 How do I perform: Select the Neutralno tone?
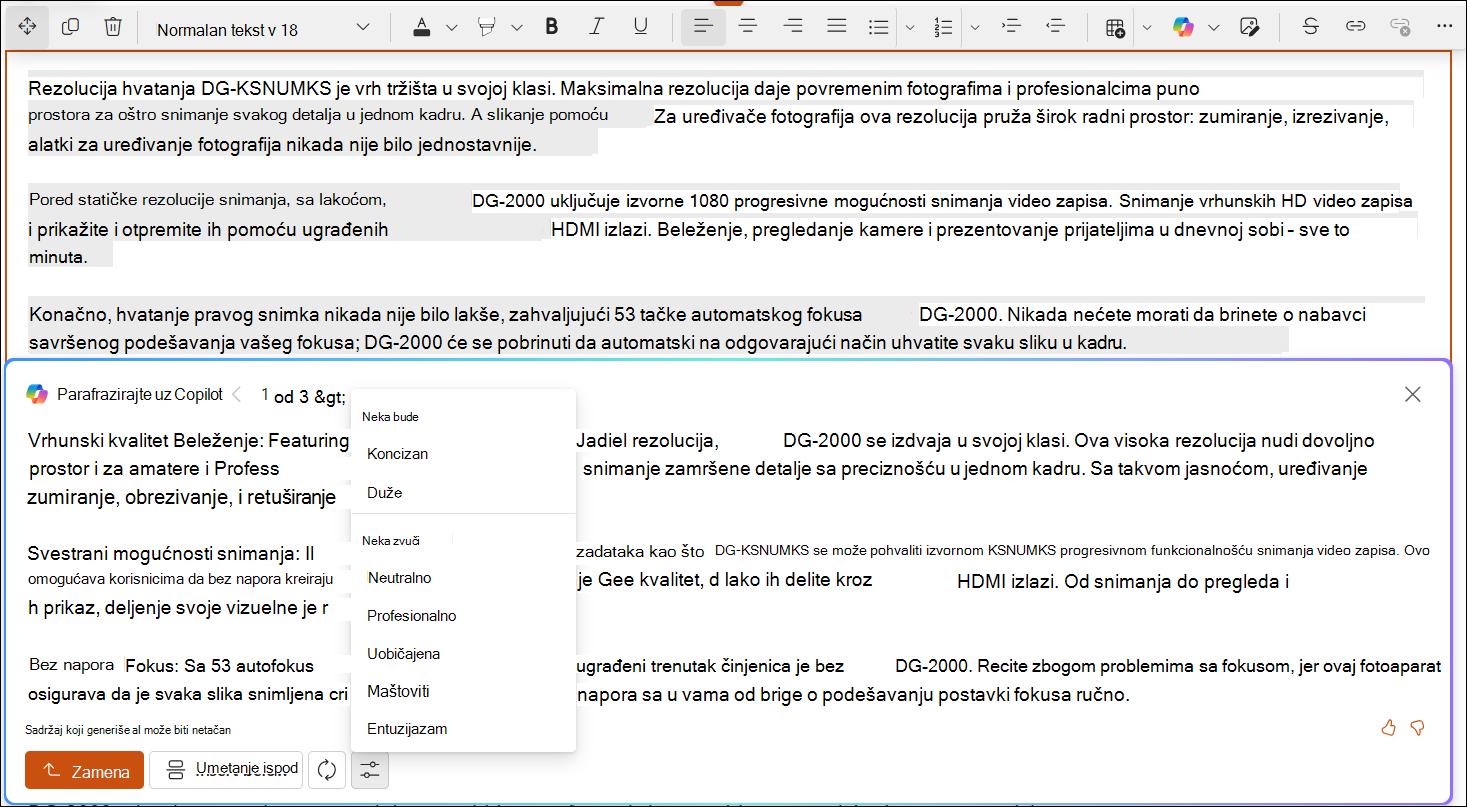coord(464,578)
